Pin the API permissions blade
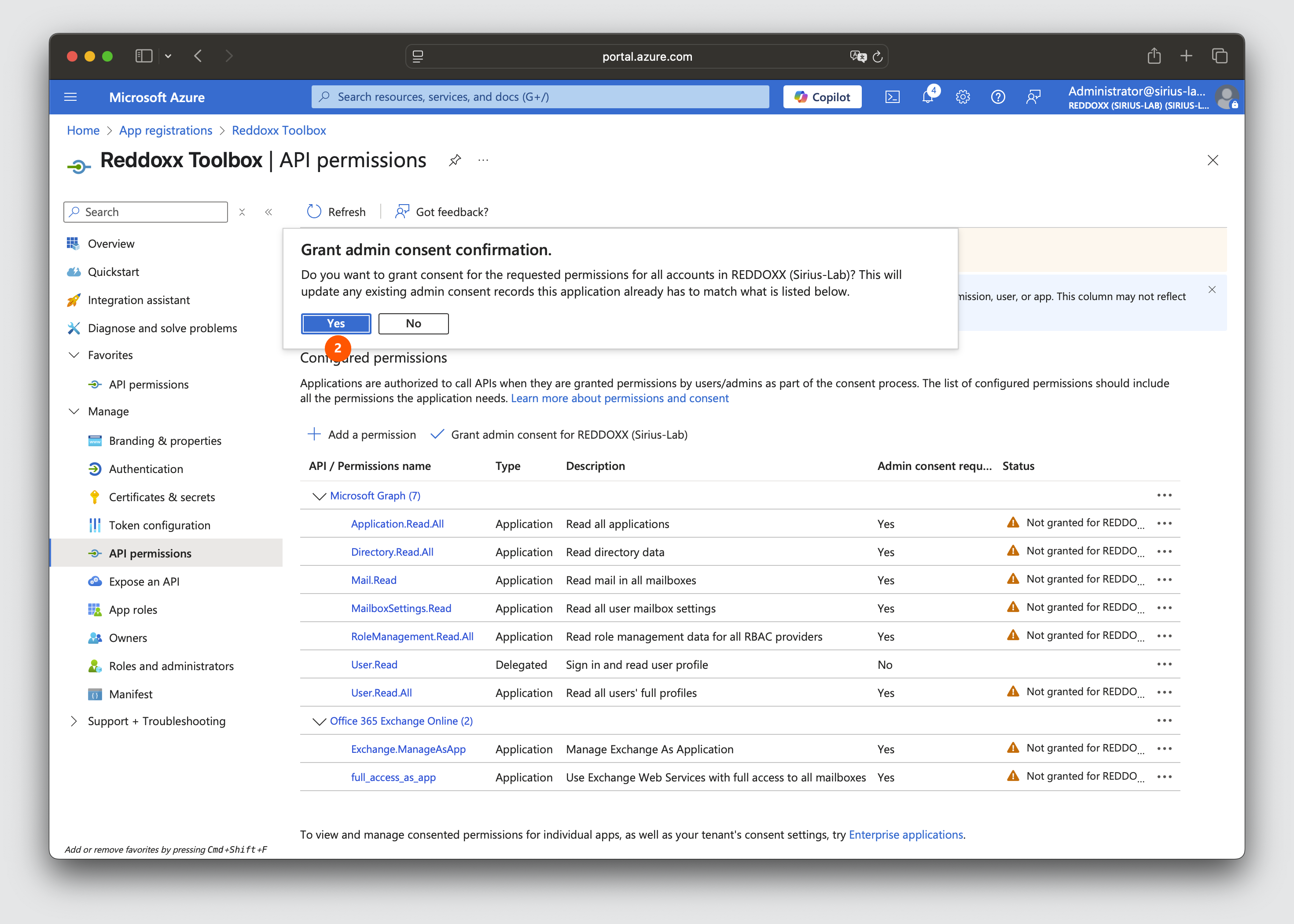 click(x=455, y=161)
